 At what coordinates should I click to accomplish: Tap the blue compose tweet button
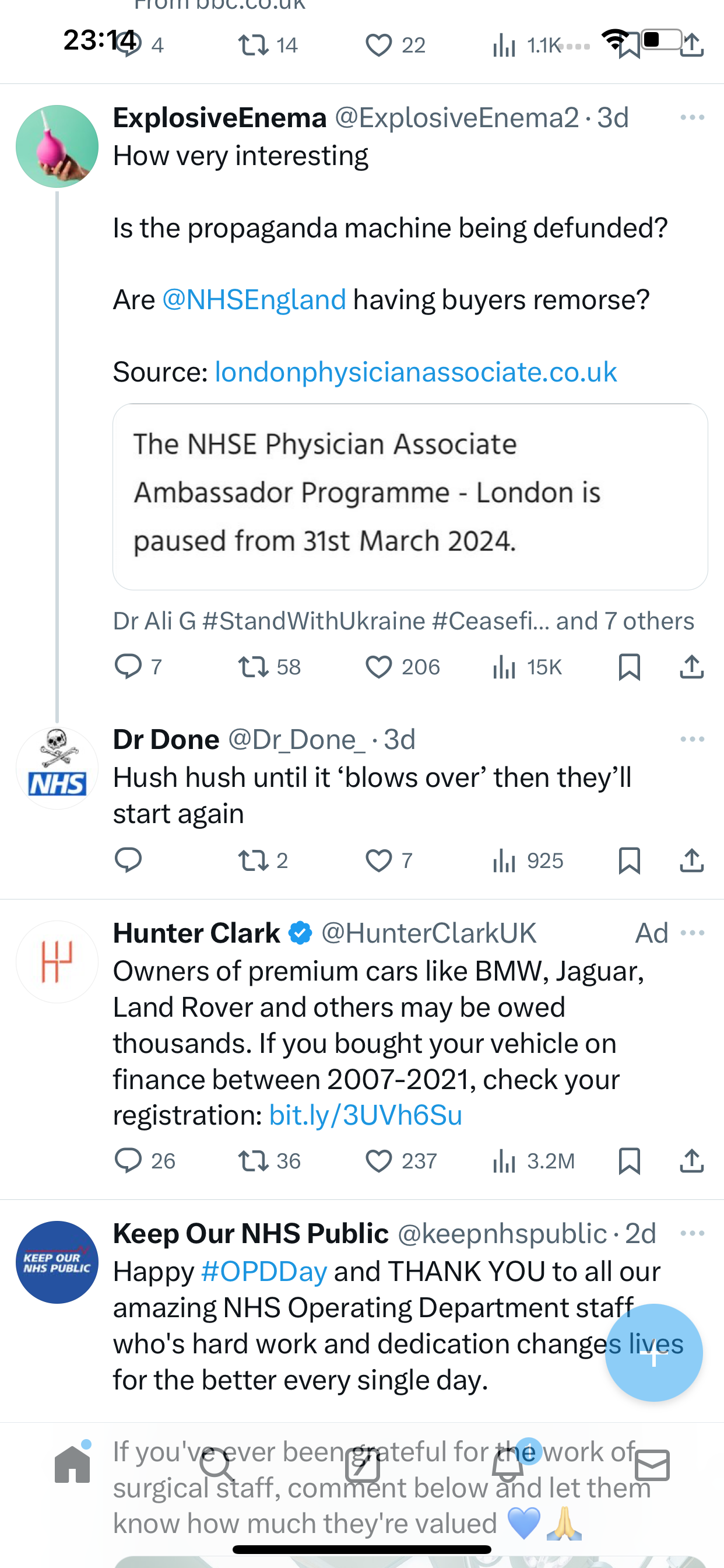(x=654, y=1353)
